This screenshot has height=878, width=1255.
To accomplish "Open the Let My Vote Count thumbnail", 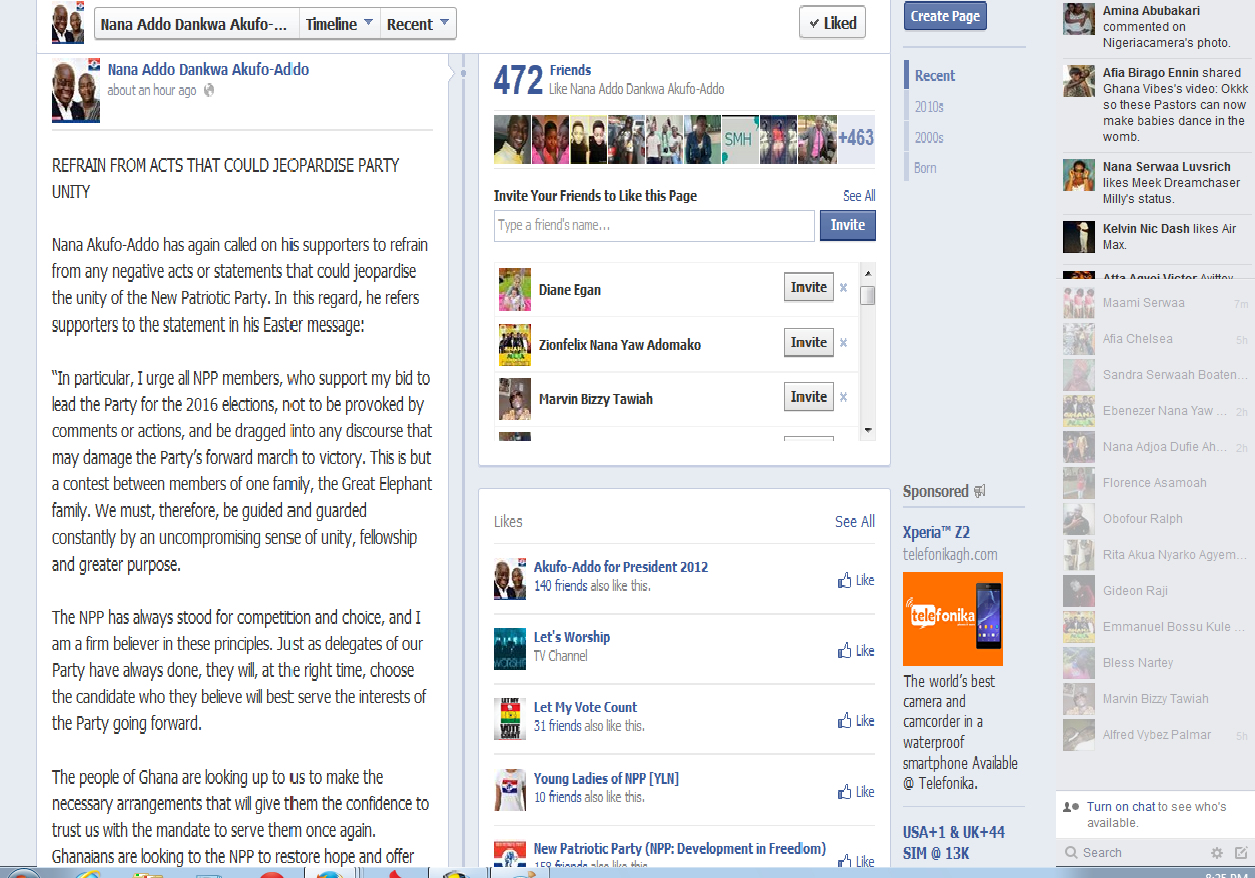I will click(510, 719).
